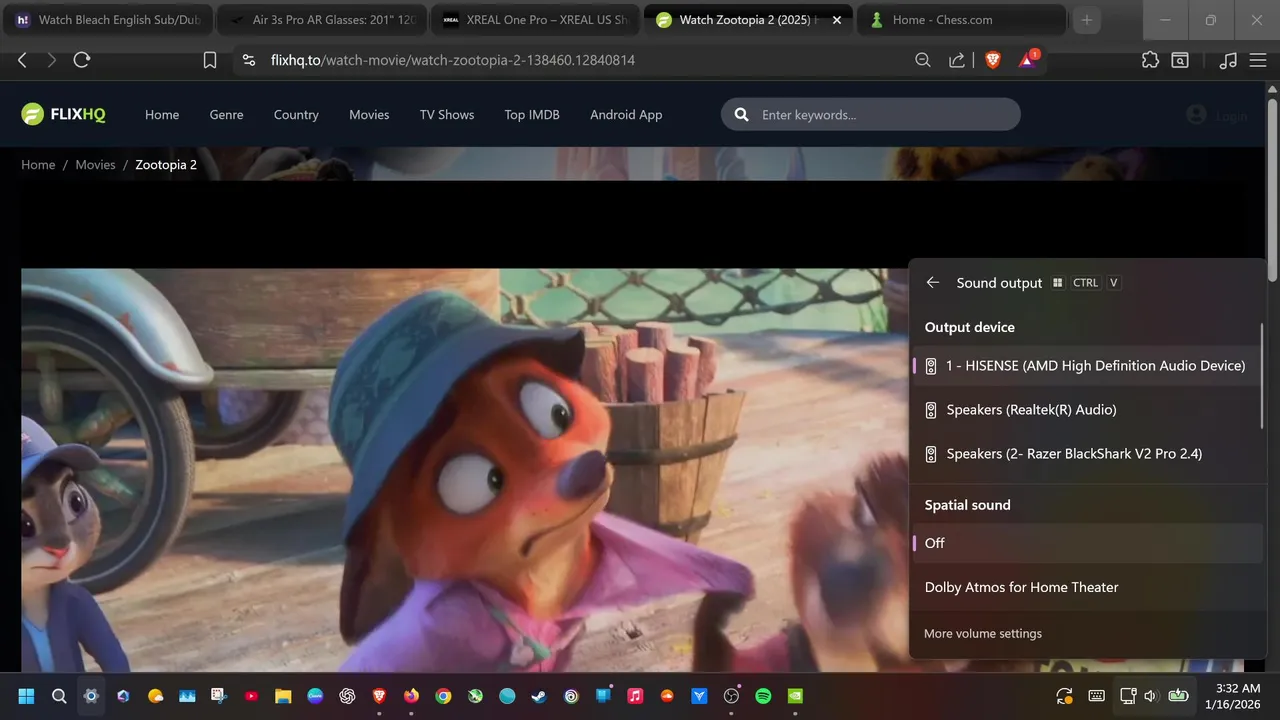Open Settings from the taskbar
The height and width of the screenshot is (720, 1280).
point(91,696)
